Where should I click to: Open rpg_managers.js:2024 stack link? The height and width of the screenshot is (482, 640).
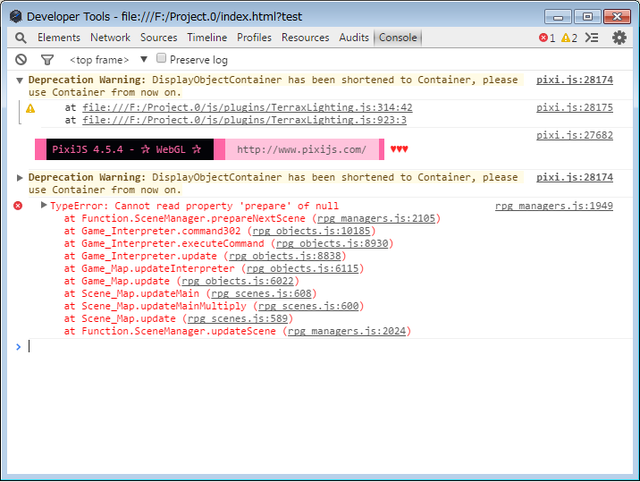pos(347,331)
